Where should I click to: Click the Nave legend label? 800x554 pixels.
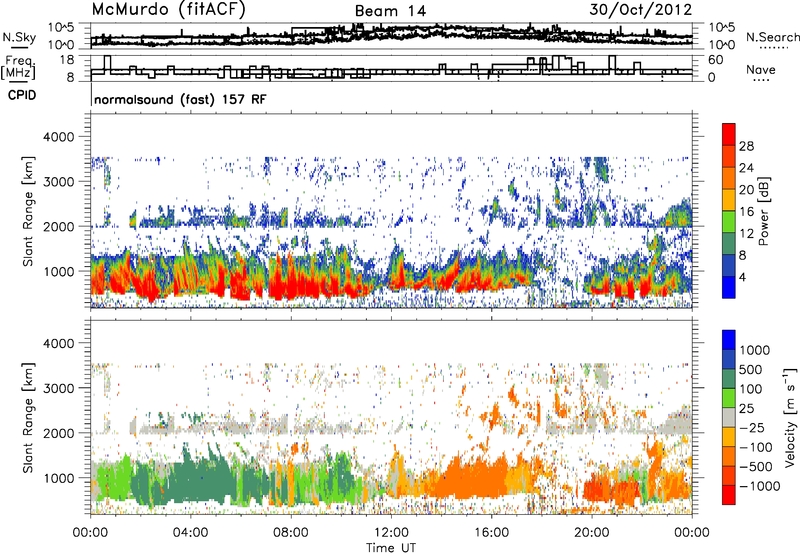point(761,70)
